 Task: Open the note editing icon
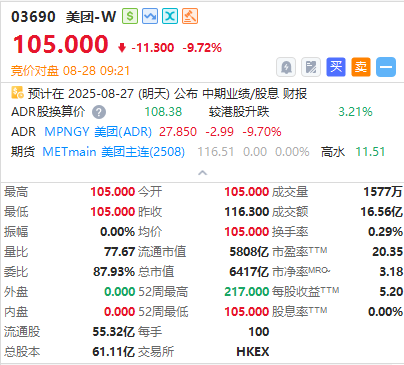coord(311,67)
